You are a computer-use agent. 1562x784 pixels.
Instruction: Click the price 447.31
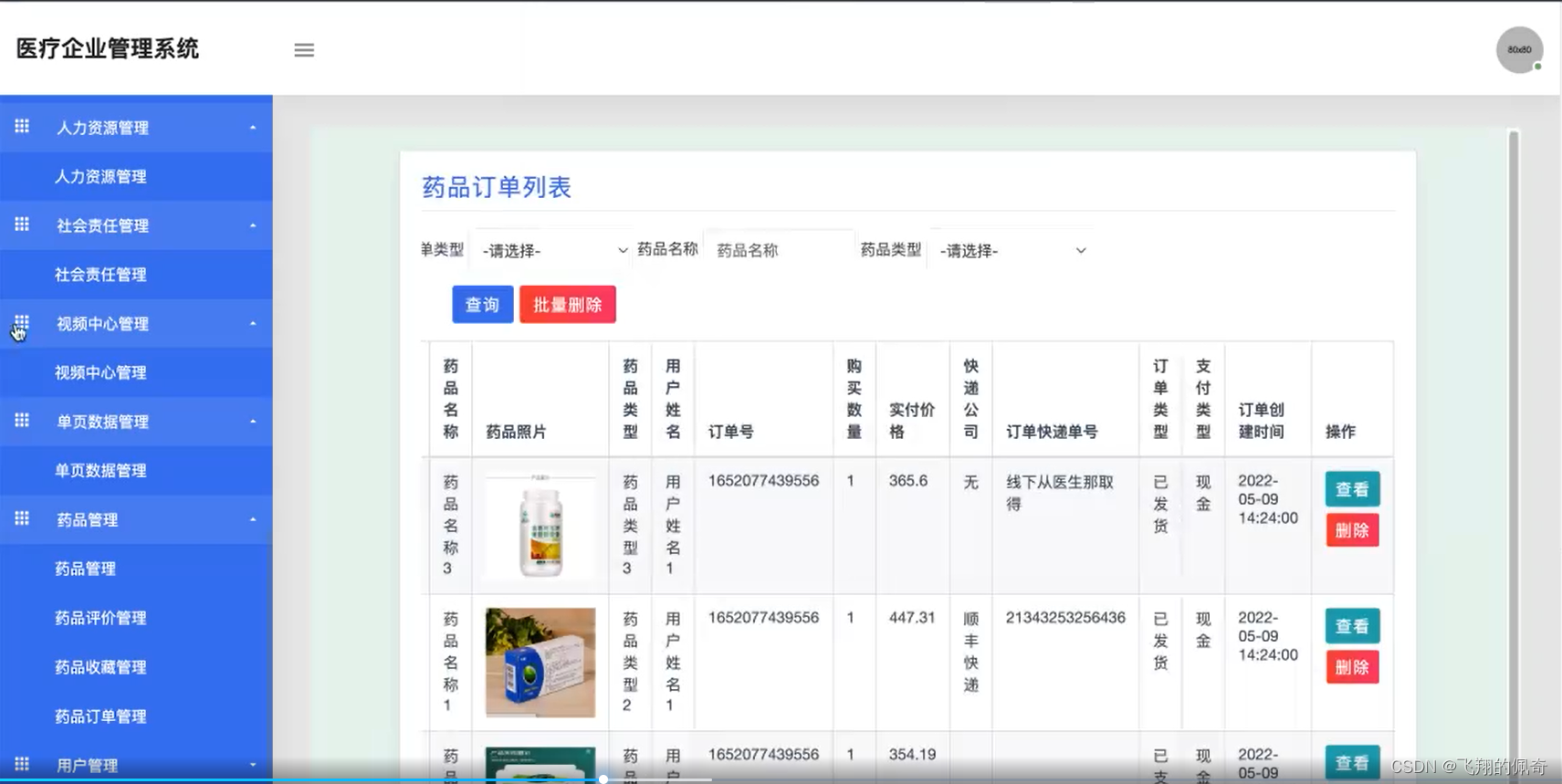pos(912,618)
